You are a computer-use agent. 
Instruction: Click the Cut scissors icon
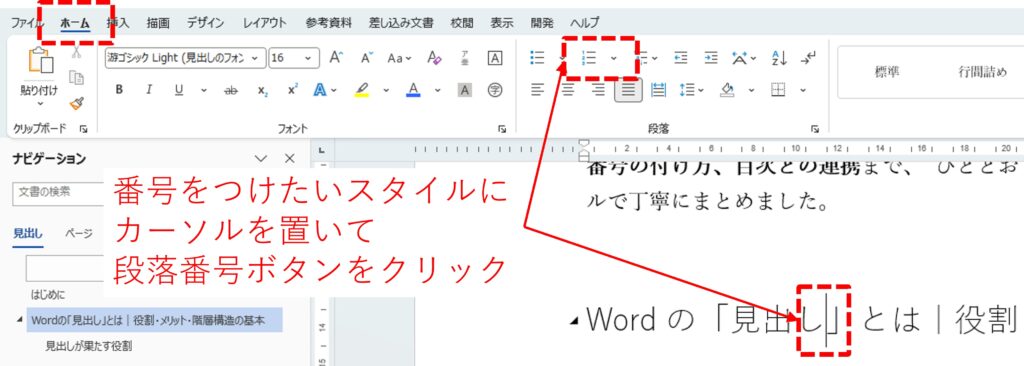[76, 52]
